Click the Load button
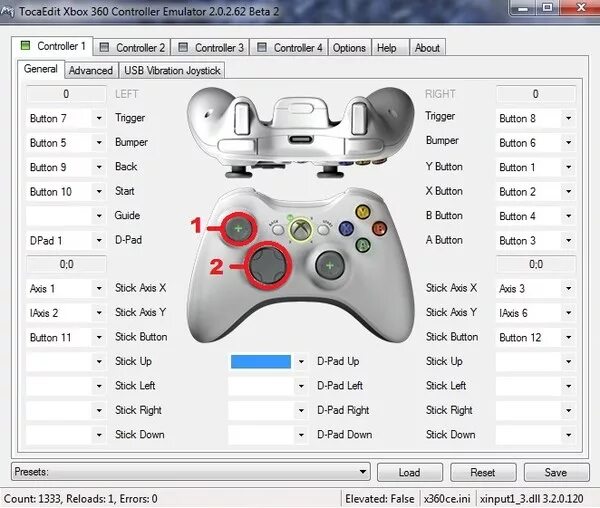The width and height of the screenshot is (600, 508). 410,472
